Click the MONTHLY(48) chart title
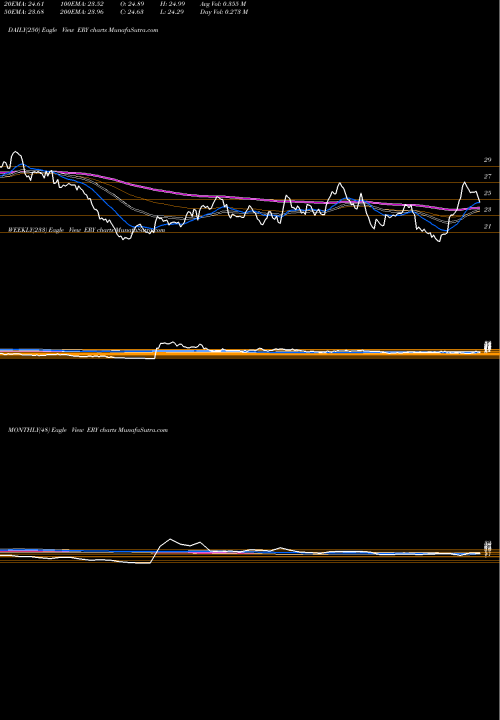The width and height of the screenshot is (500, 720). coord(88,430)
